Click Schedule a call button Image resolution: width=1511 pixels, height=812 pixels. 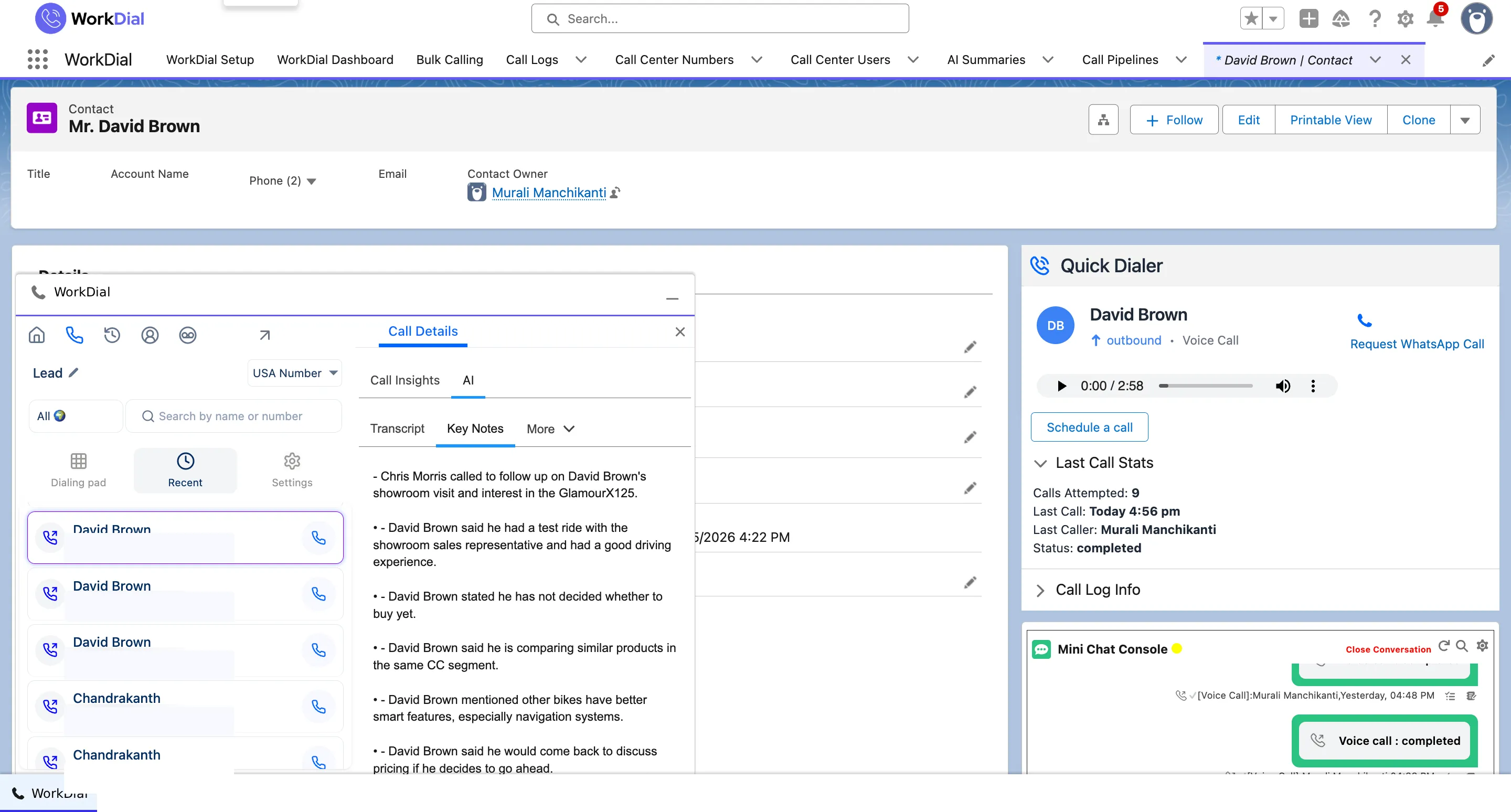1089,428
